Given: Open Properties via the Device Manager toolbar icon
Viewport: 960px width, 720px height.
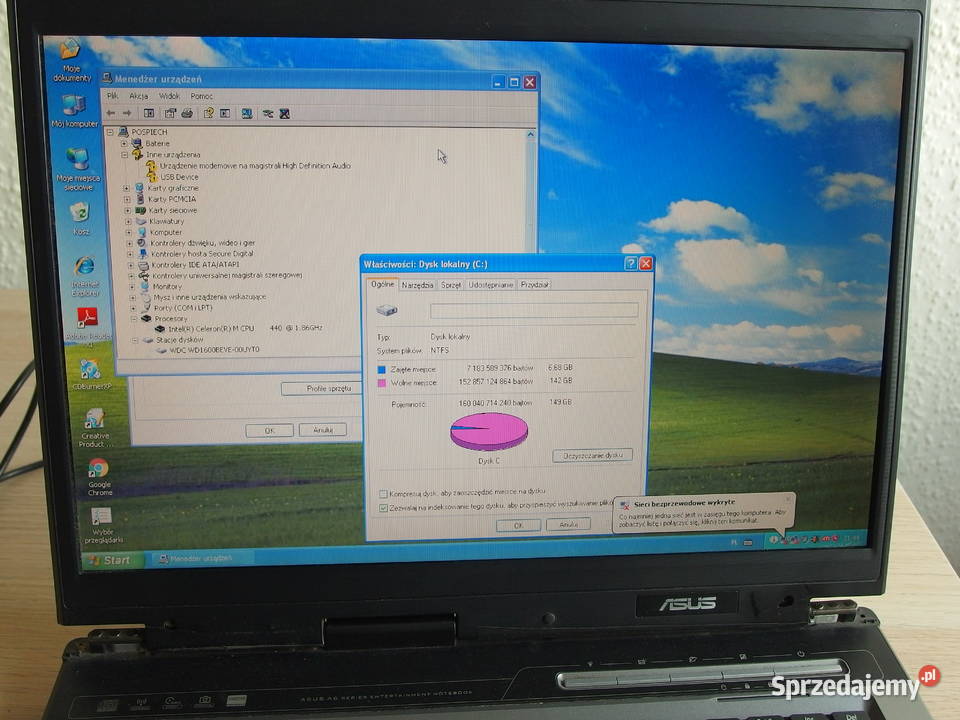Looking at the screenshot, I should 170,113.
